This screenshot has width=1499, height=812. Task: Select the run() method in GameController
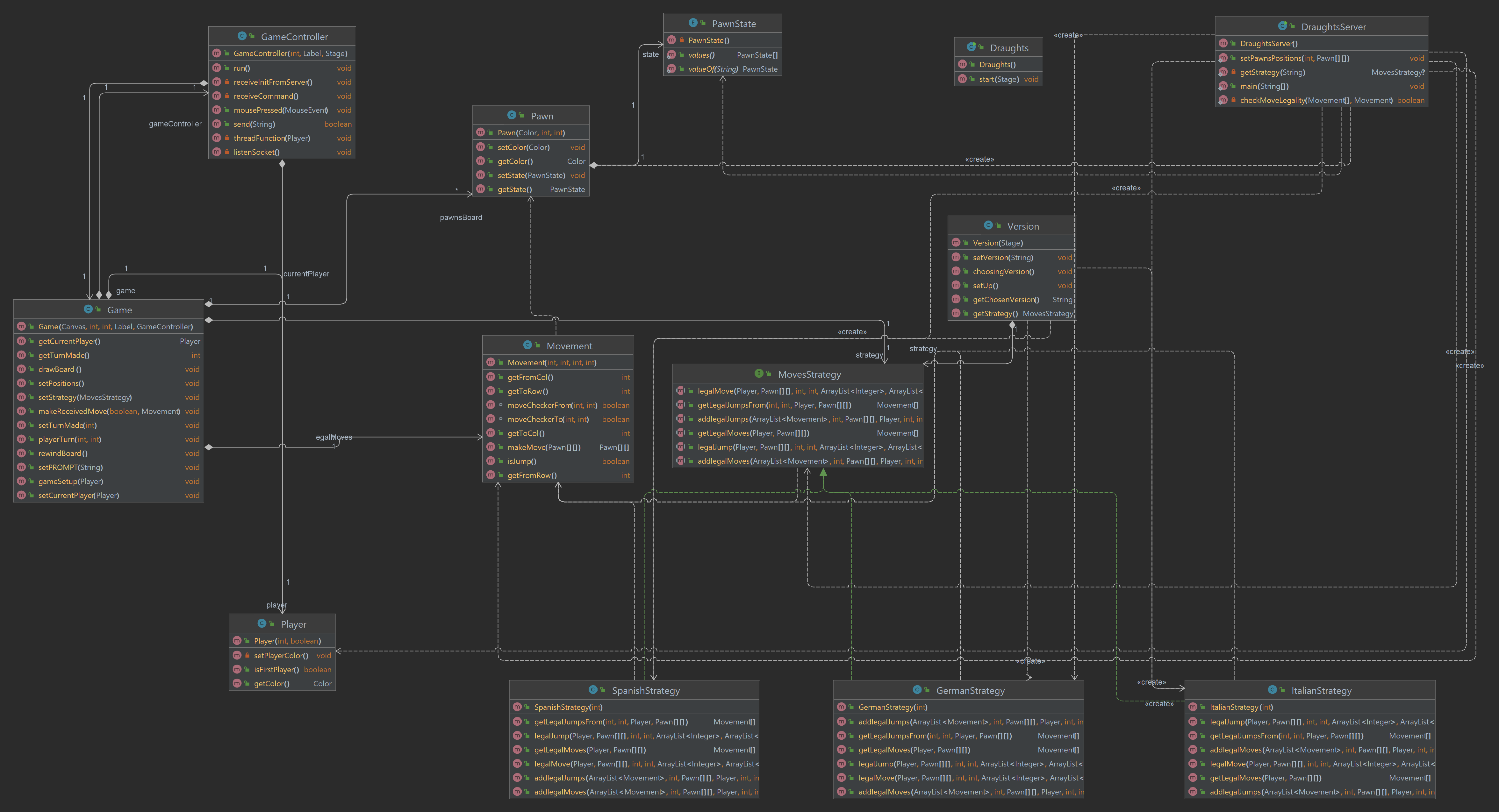pos(282,68)
